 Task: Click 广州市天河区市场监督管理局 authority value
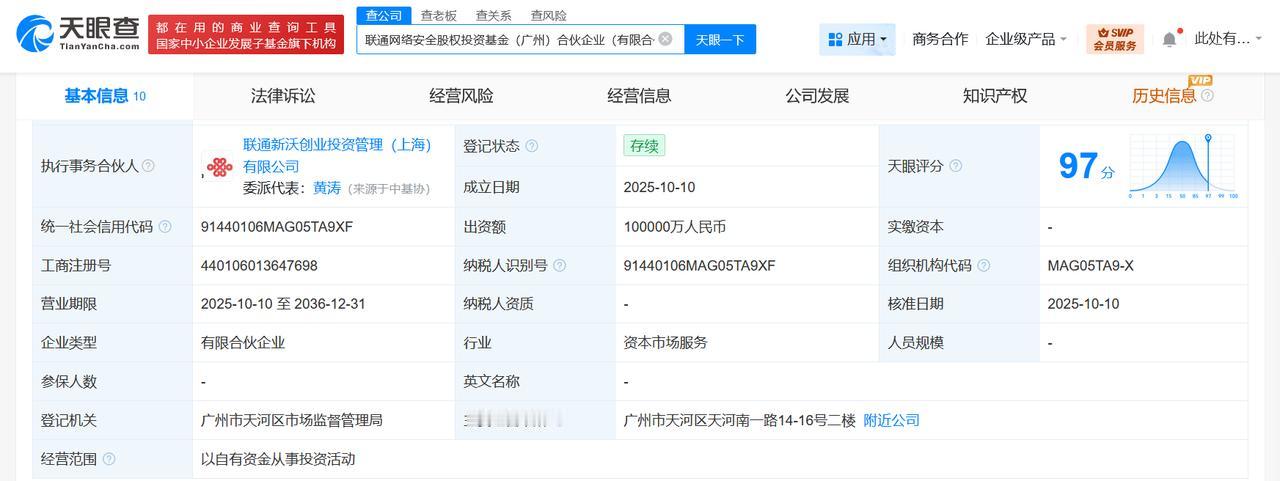292,420
